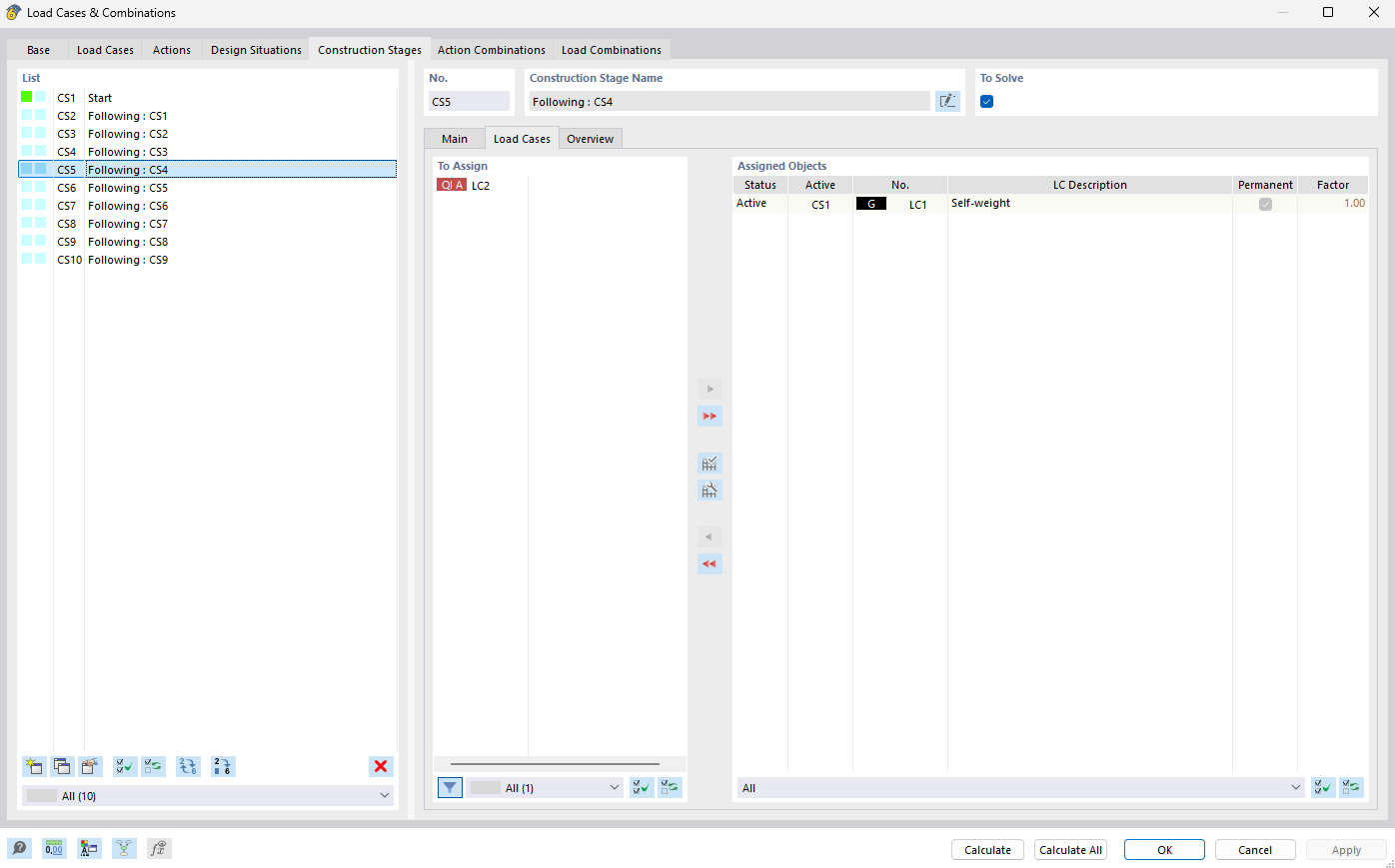Remove all assigned load cases with double-arrow
The image size is (1395, 868).
tap(709, 563)
